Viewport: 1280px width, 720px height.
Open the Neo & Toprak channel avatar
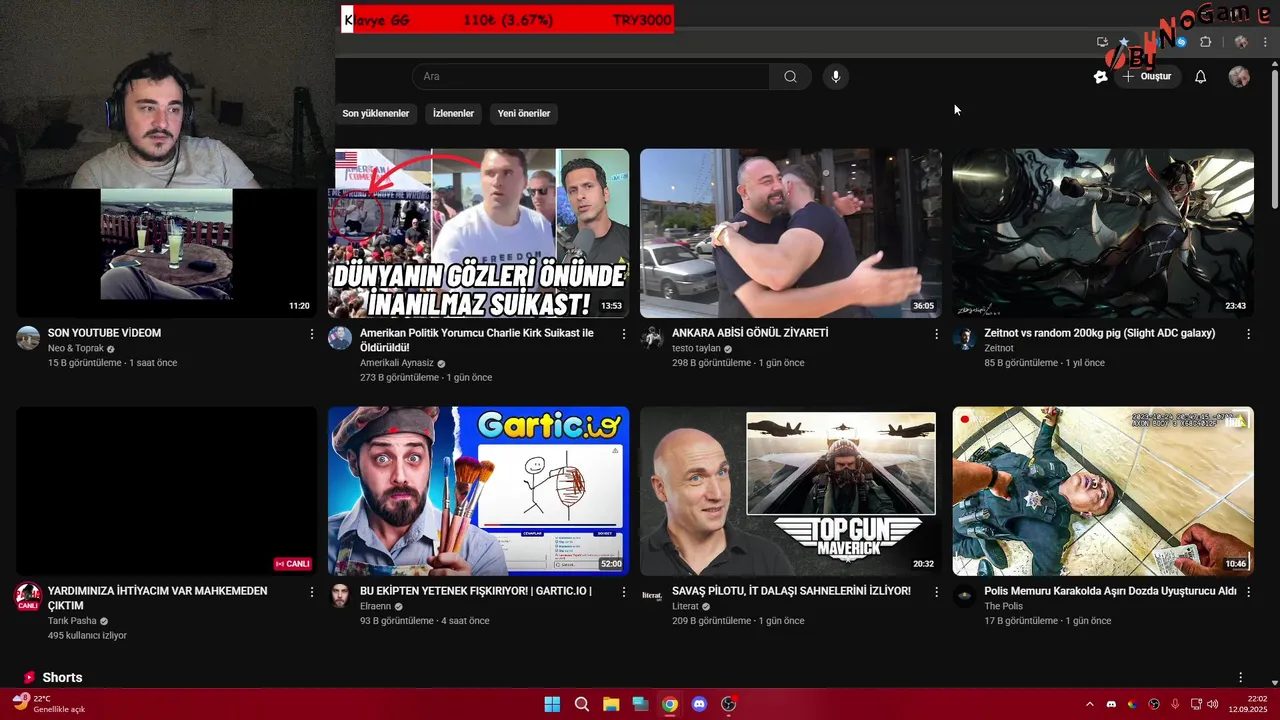(28, 338)
